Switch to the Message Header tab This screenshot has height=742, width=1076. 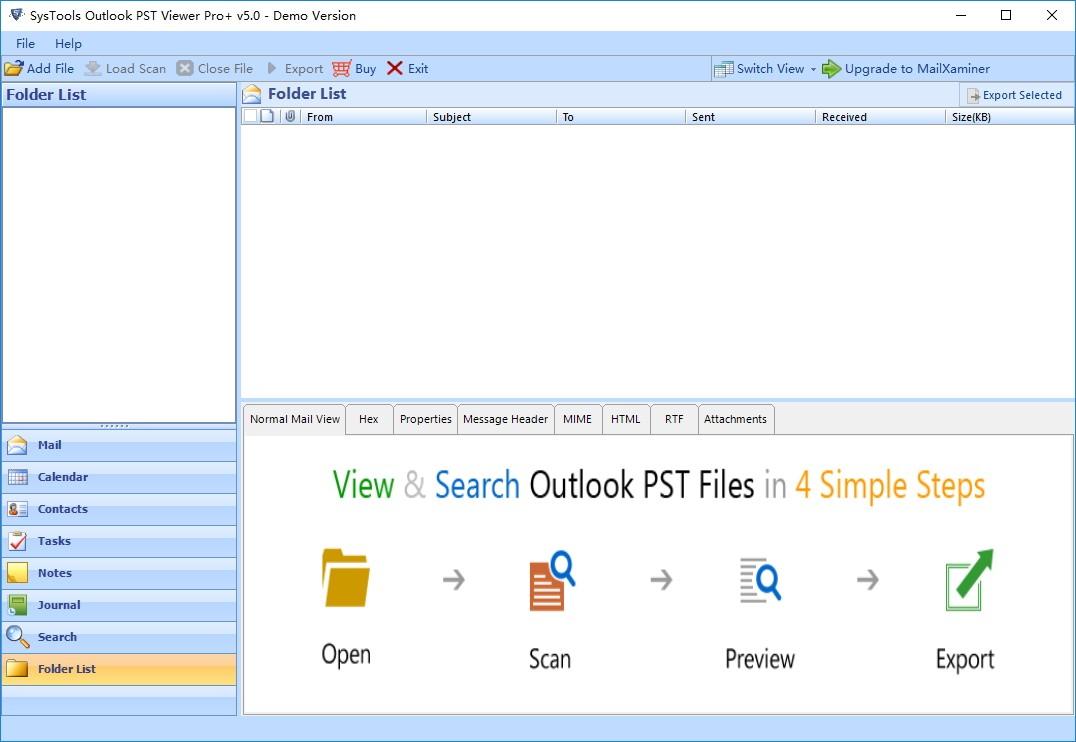(506, 419)
